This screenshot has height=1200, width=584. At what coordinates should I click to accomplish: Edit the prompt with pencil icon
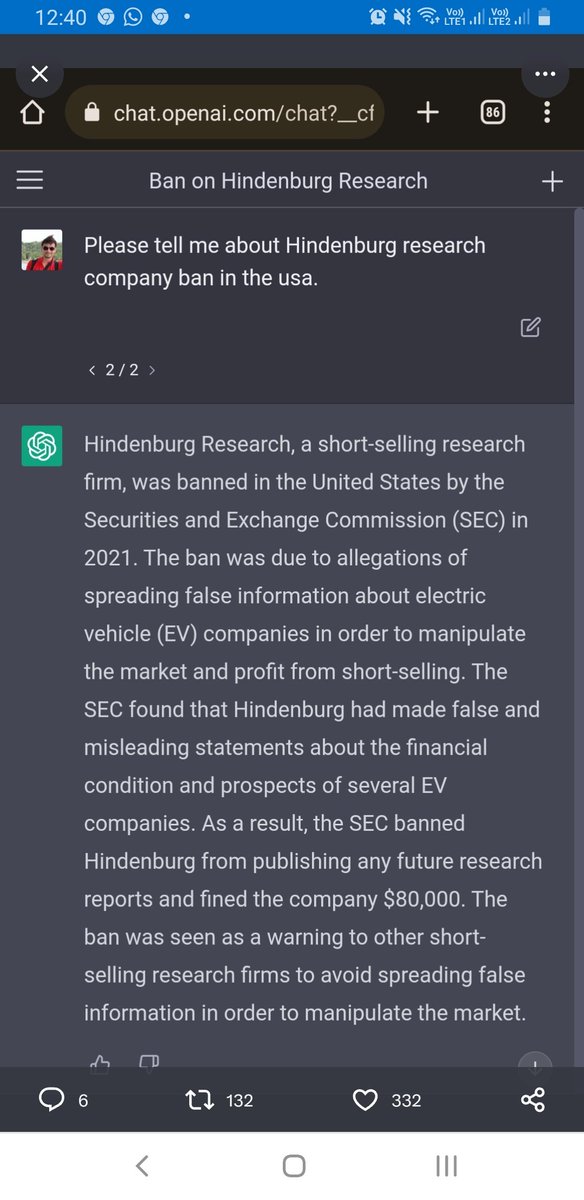point(531,326)
